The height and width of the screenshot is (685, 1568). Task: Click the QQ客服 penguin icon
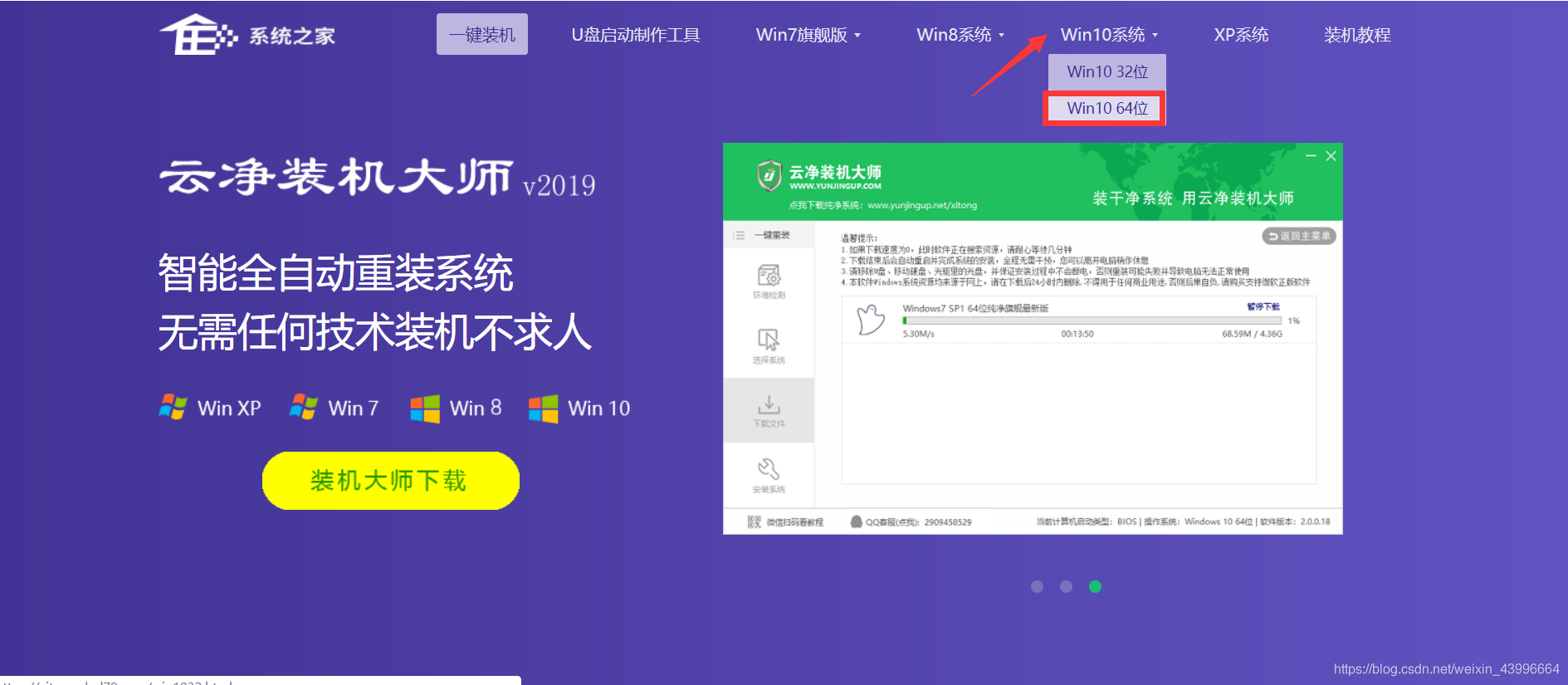[x=857, y=521]
